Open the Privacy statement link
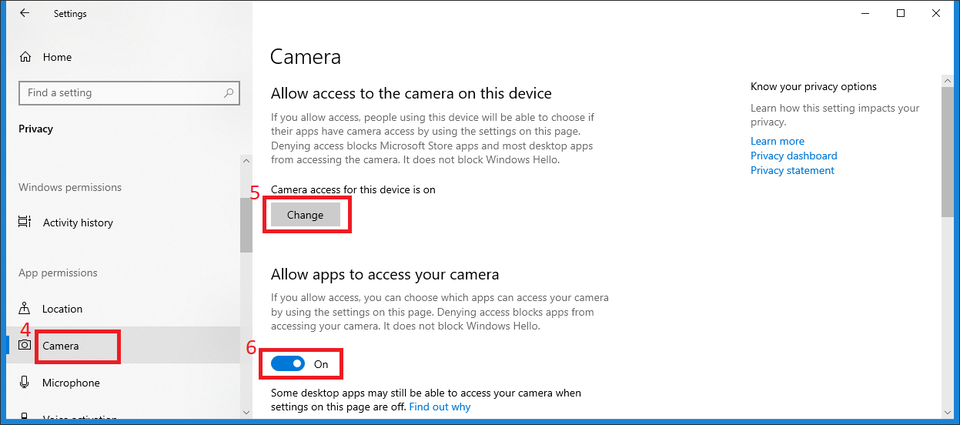This screenshot has width=960, height=425. [x=792, y=171]
